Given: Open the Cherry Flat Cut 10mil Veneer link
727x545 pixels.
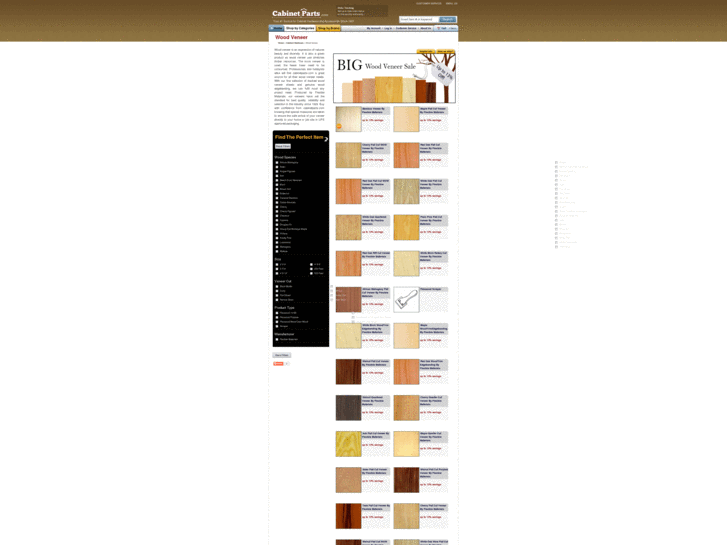Looking at the screenshot, I should [375, 148].
